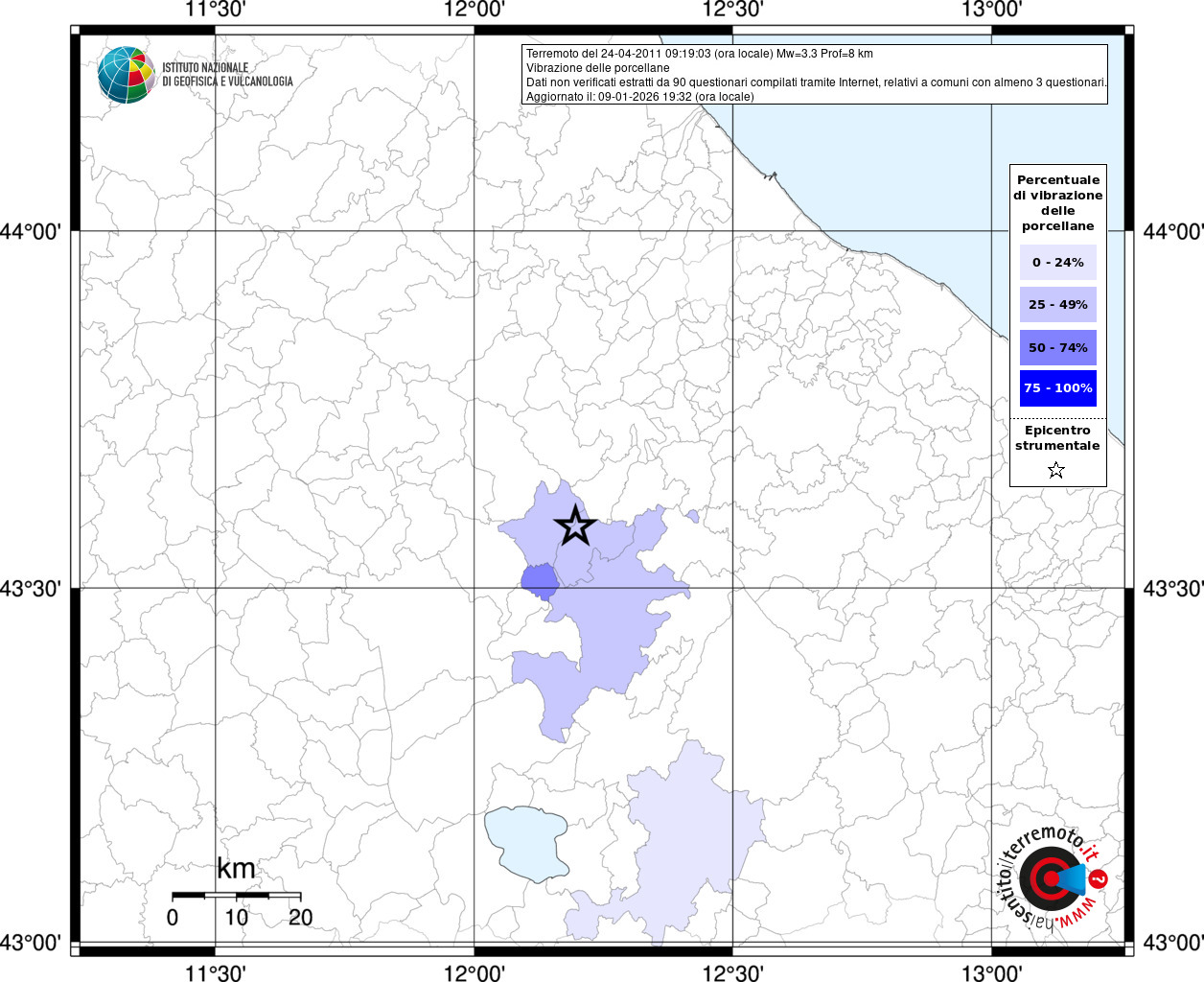The height and width of the screenshot is (982, 1204).
Task: Click the 'Dati non verificati' description line
Action: coord(816,82)
